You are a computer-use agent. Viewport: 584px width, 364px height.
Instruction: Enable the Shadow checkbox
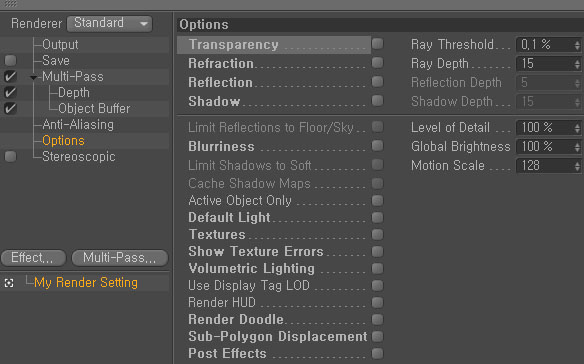[377, 101]
